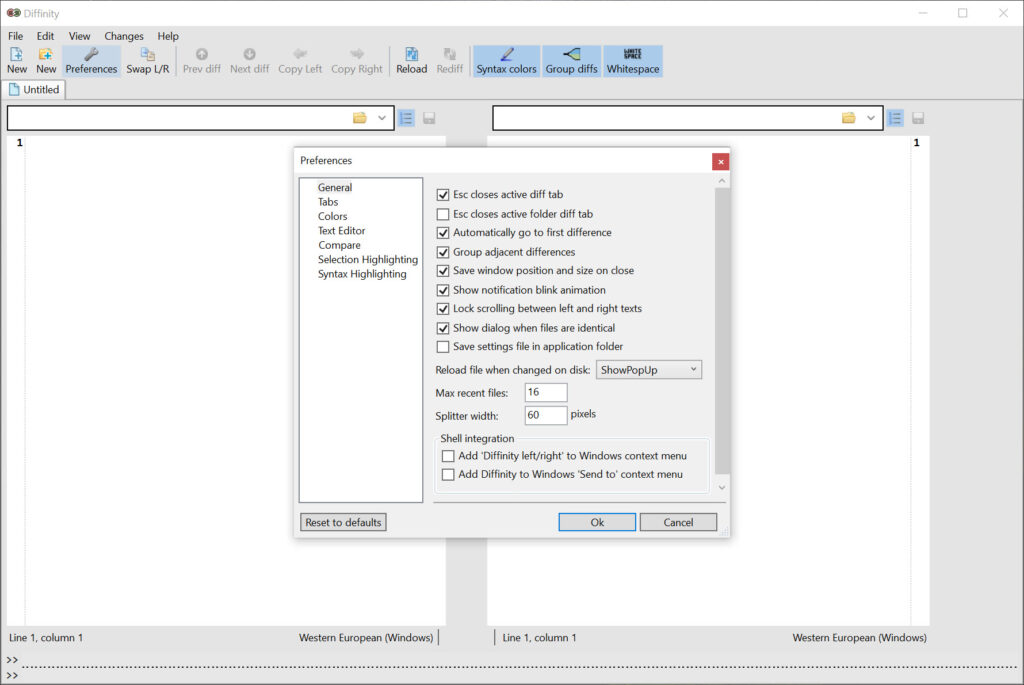Enable Esc closes active folder diff tab
1024x685 pixels.
coord(443,214)
